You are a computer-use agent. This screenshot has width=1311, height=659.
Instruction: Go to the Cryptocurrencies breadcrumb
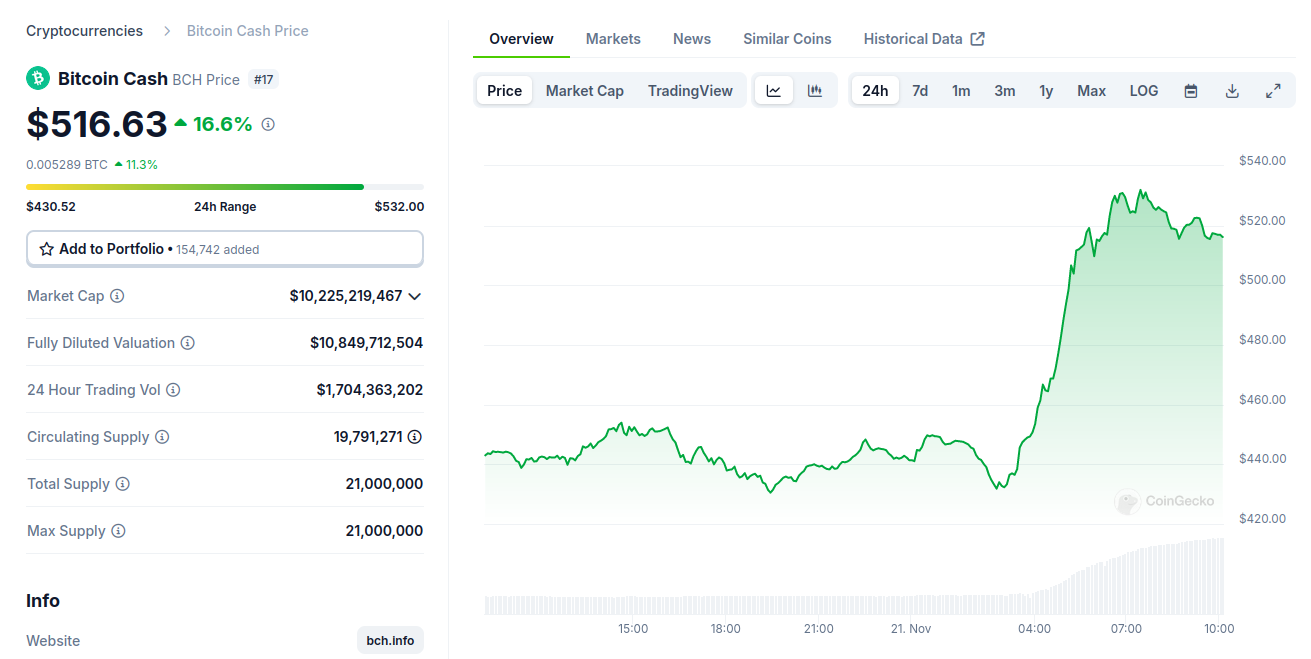coord(84,31)
